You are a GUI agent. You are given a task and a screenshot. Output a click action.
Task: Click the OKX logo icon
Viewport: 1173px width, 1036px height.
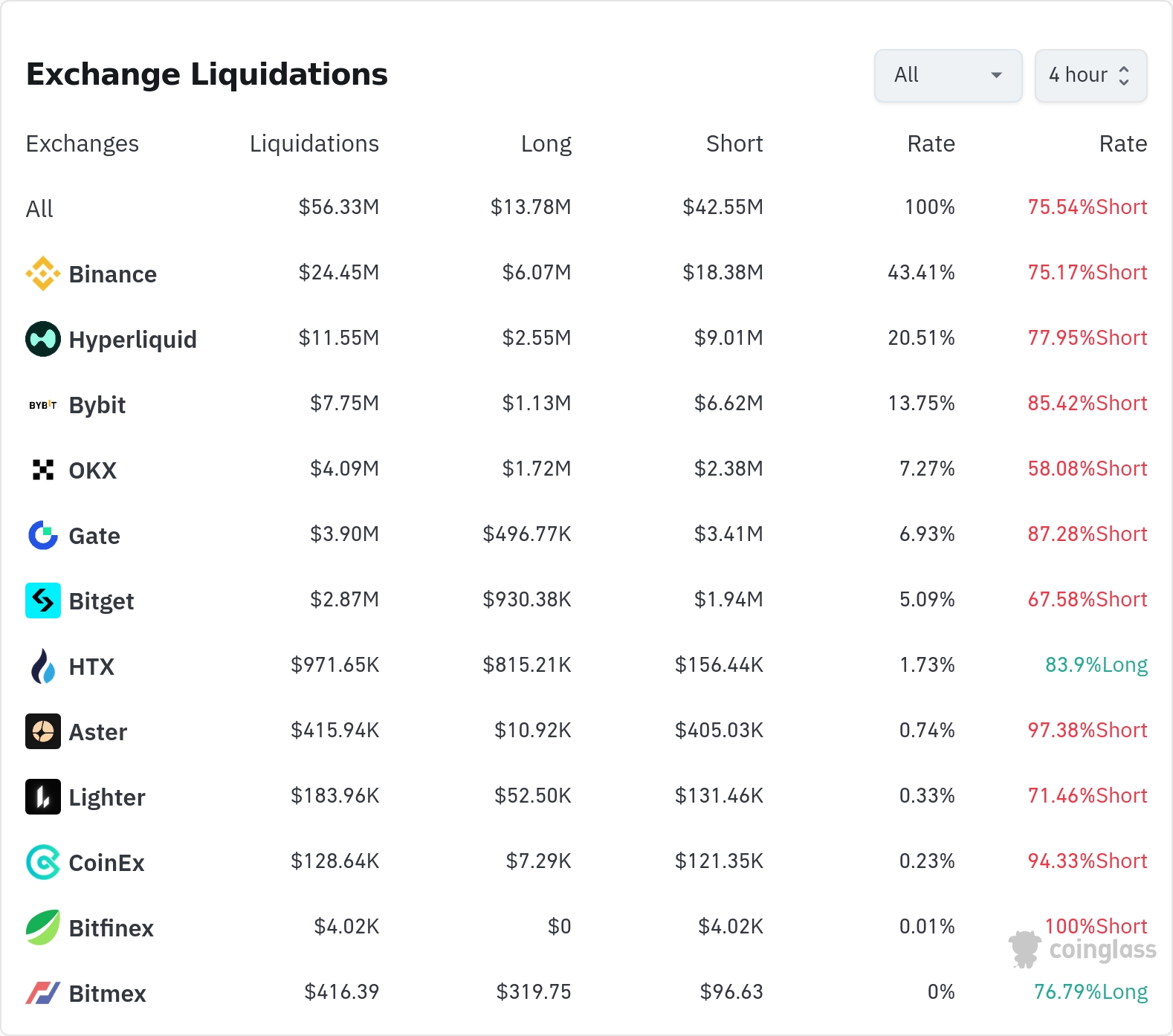43,470
